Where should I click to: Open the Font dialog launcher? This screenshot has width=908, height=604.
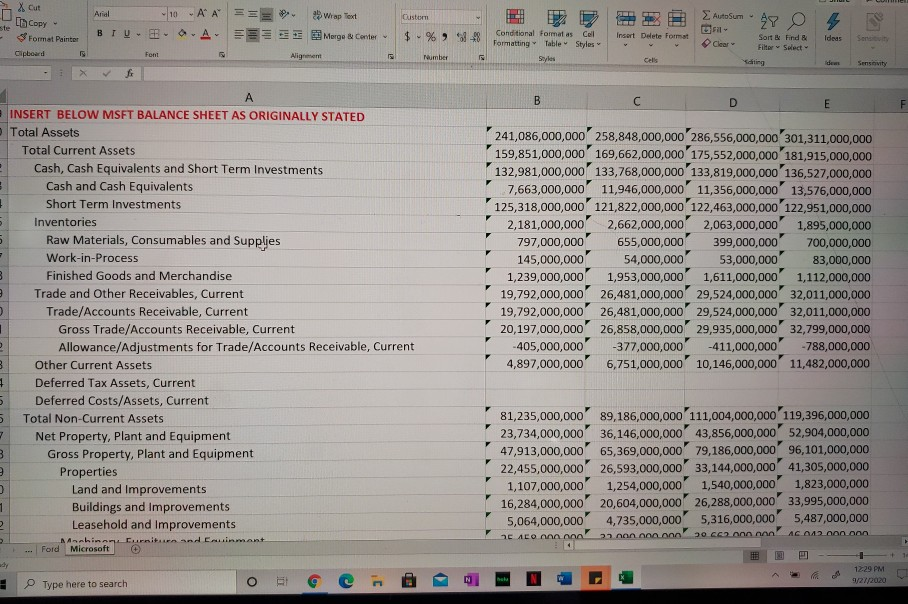222,55
